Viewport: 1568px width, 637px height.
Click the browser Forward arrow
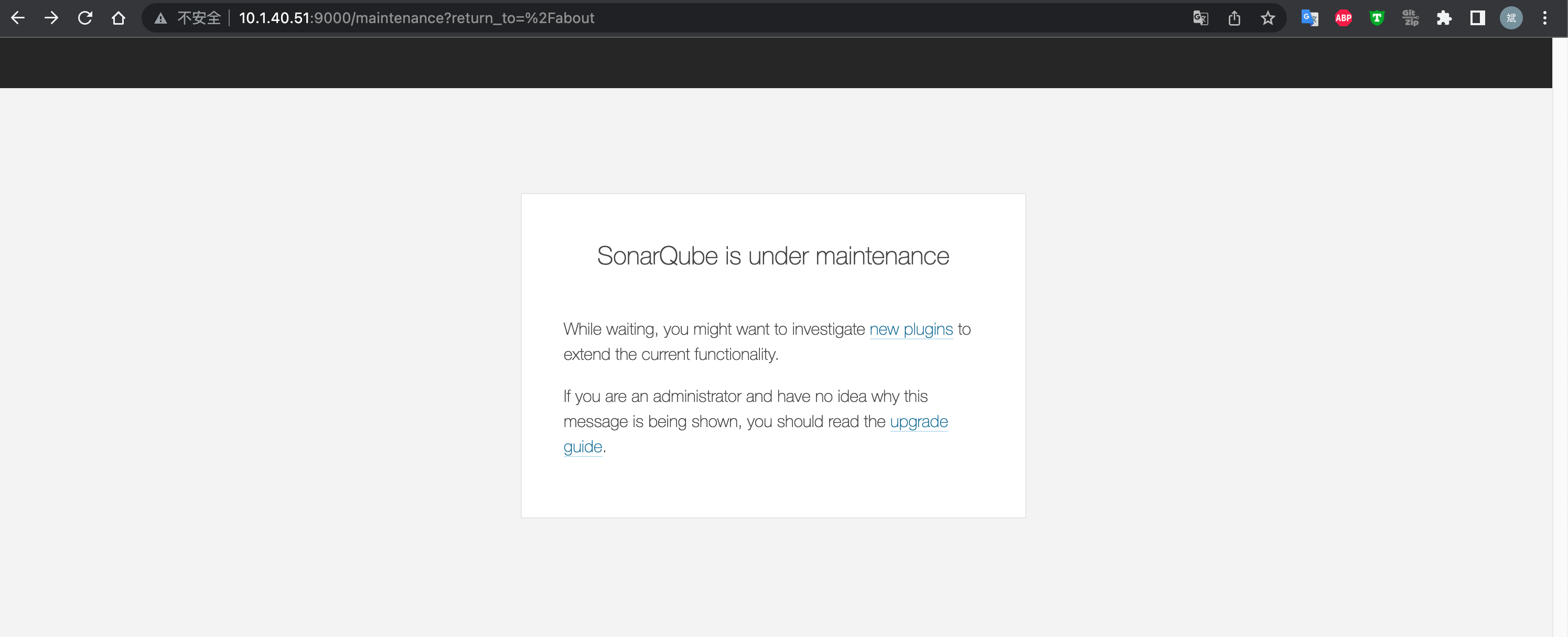tap(52, 18)
